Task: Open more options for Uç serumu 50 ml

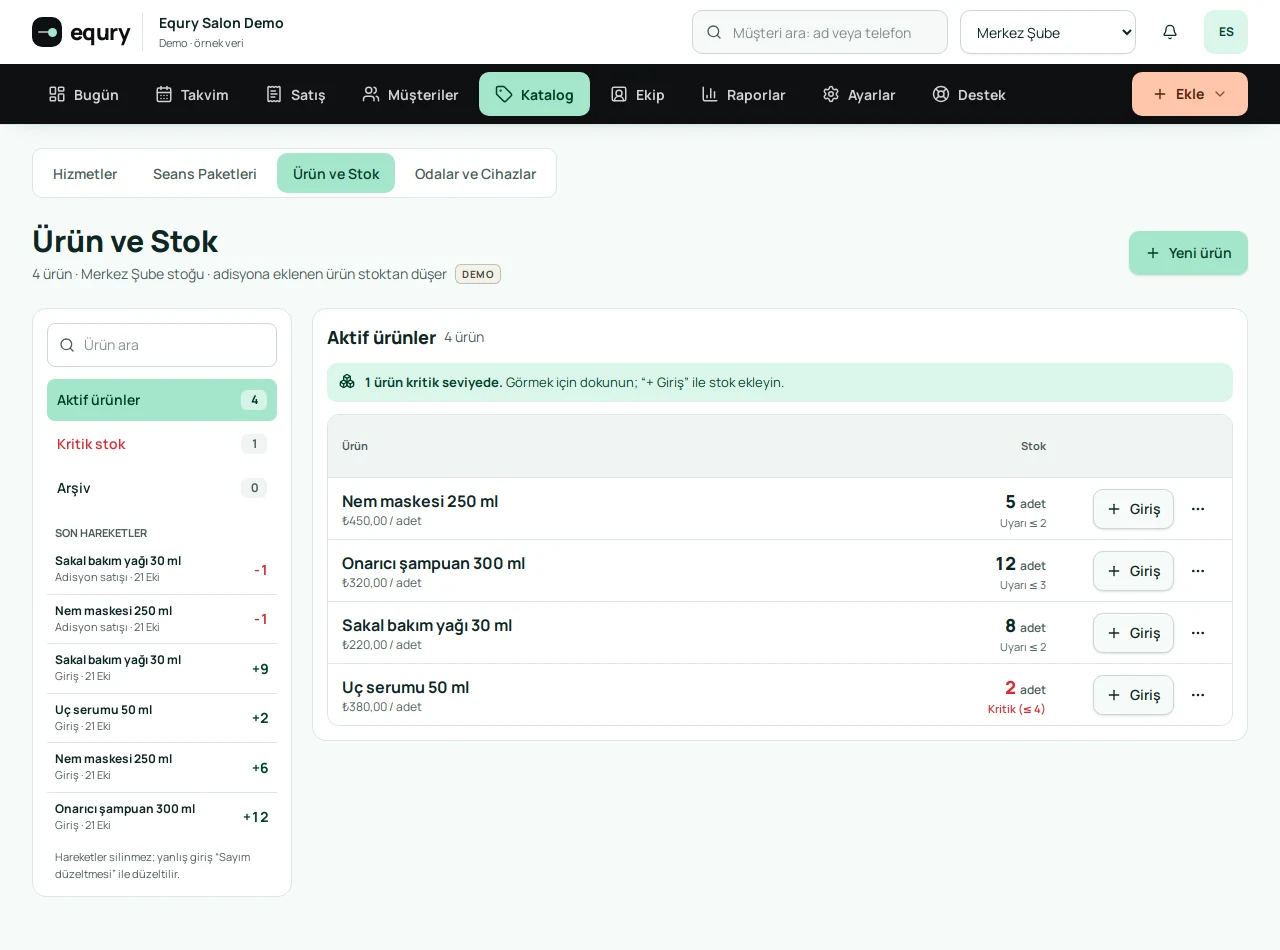Action: click(x=1198, y=695)
